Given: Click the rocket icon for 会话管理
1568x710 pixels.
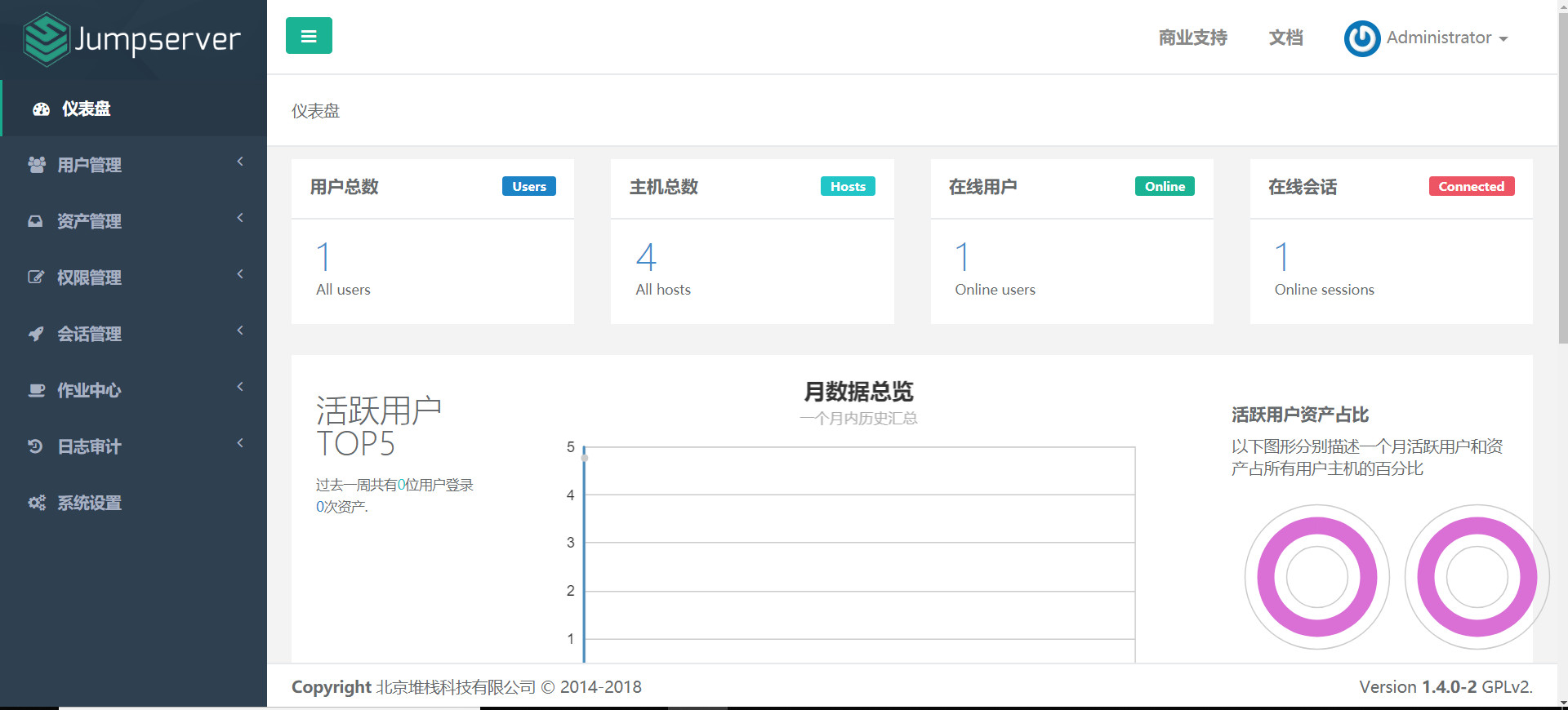Looking at the screenshot, I should (x=36, y=334).
